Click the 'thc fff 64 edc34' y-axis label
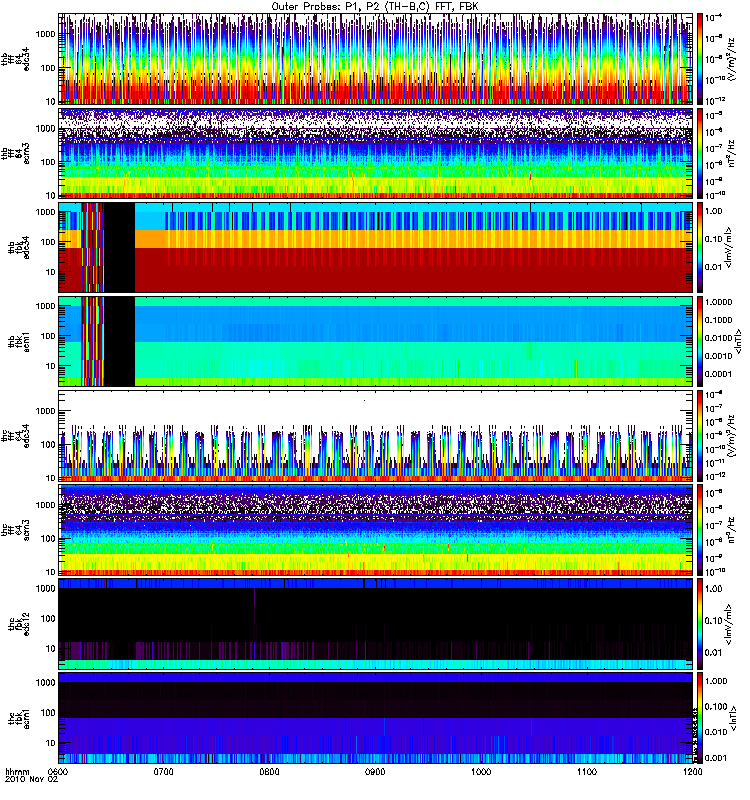This screenshot has width=750, height=800. 15,436
